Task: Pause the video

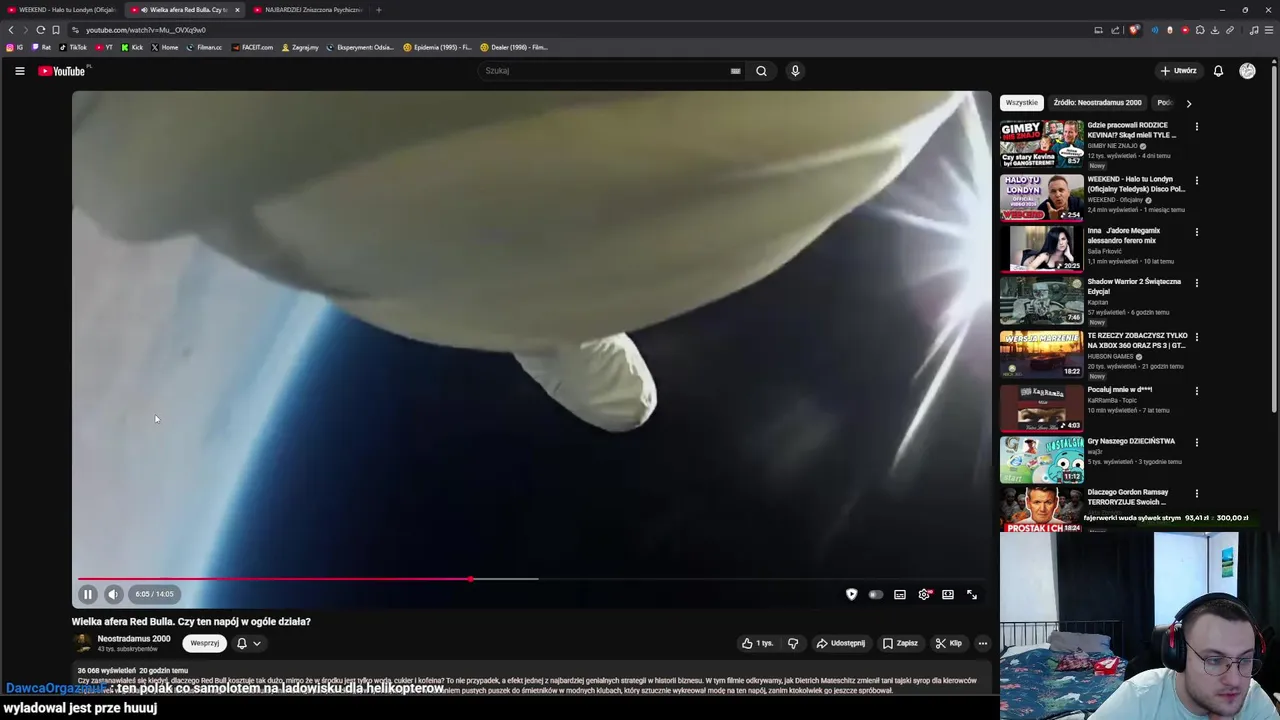Action: [x=88, y=594]
